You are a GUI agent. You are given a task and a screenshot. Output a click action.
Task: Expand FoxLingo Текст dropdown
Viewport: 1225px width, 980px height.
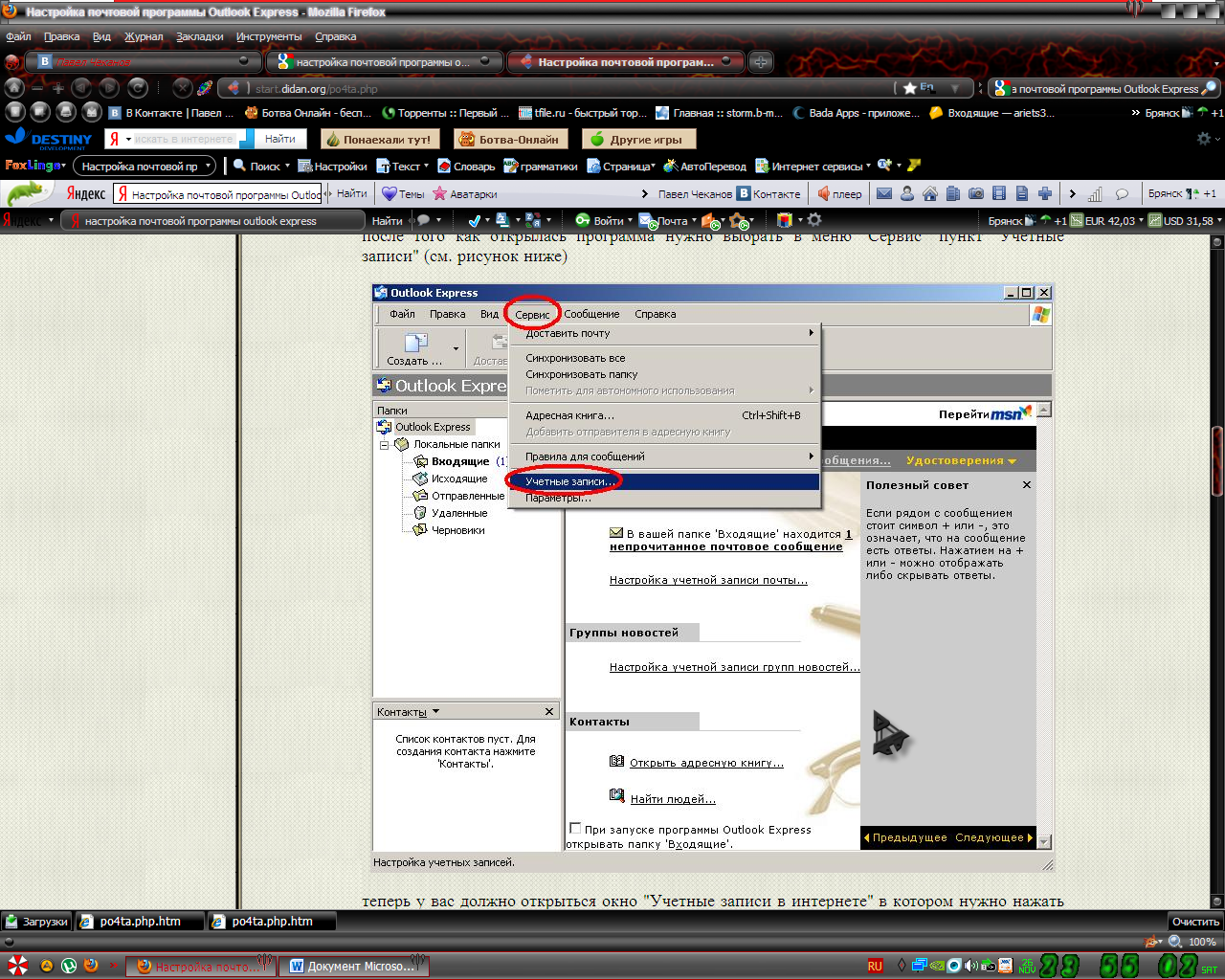[426, 166]
